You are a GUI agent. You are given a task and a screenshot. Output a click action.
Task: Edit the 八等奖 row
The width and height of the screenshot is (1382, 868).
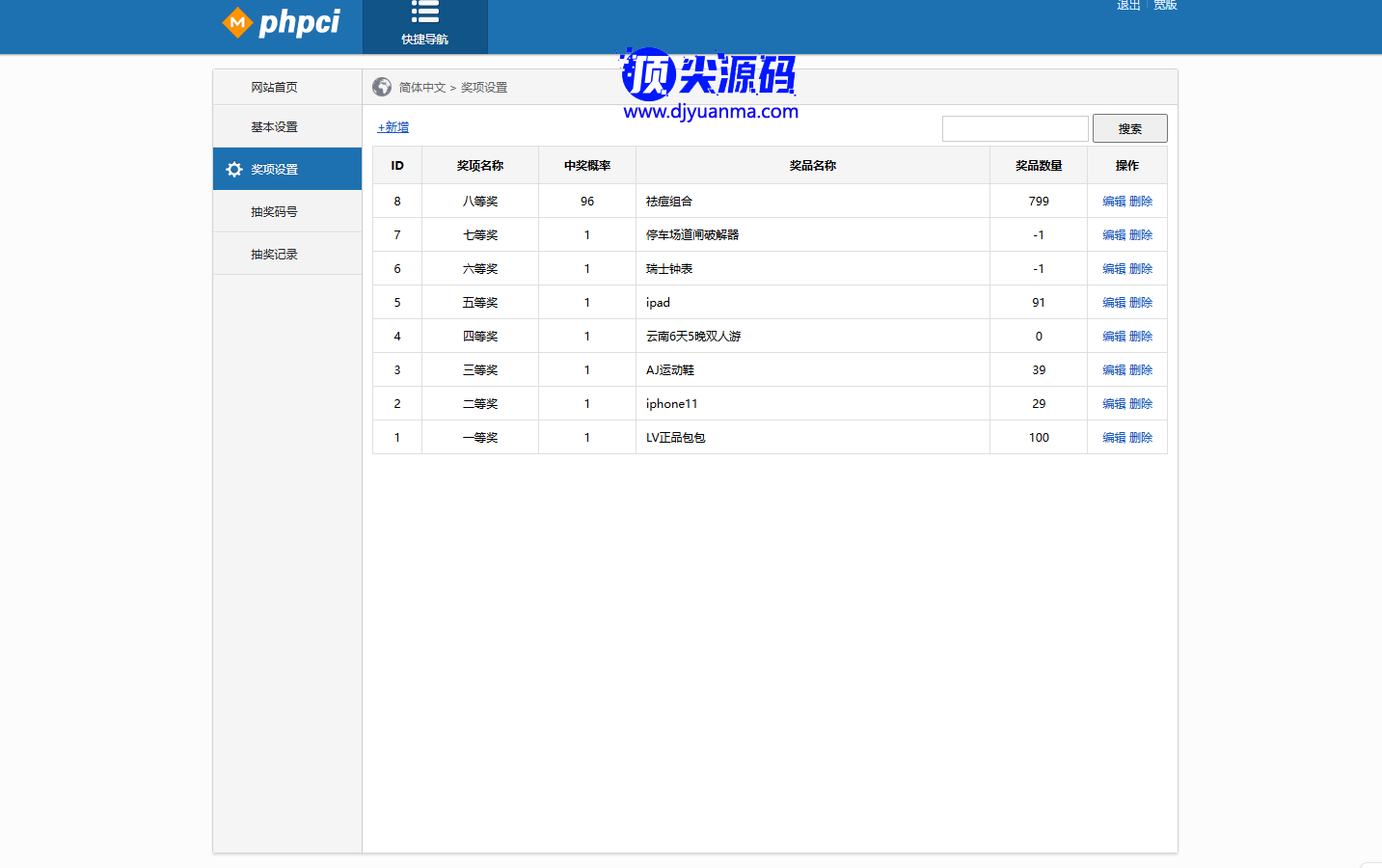click(x=1114, y=202)
